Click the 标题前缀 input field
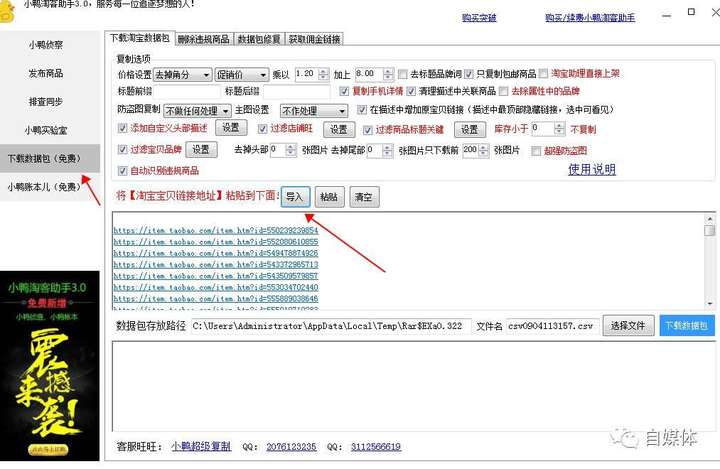The width and height of the screenshot is (720, 469). (x=186, y=91)
